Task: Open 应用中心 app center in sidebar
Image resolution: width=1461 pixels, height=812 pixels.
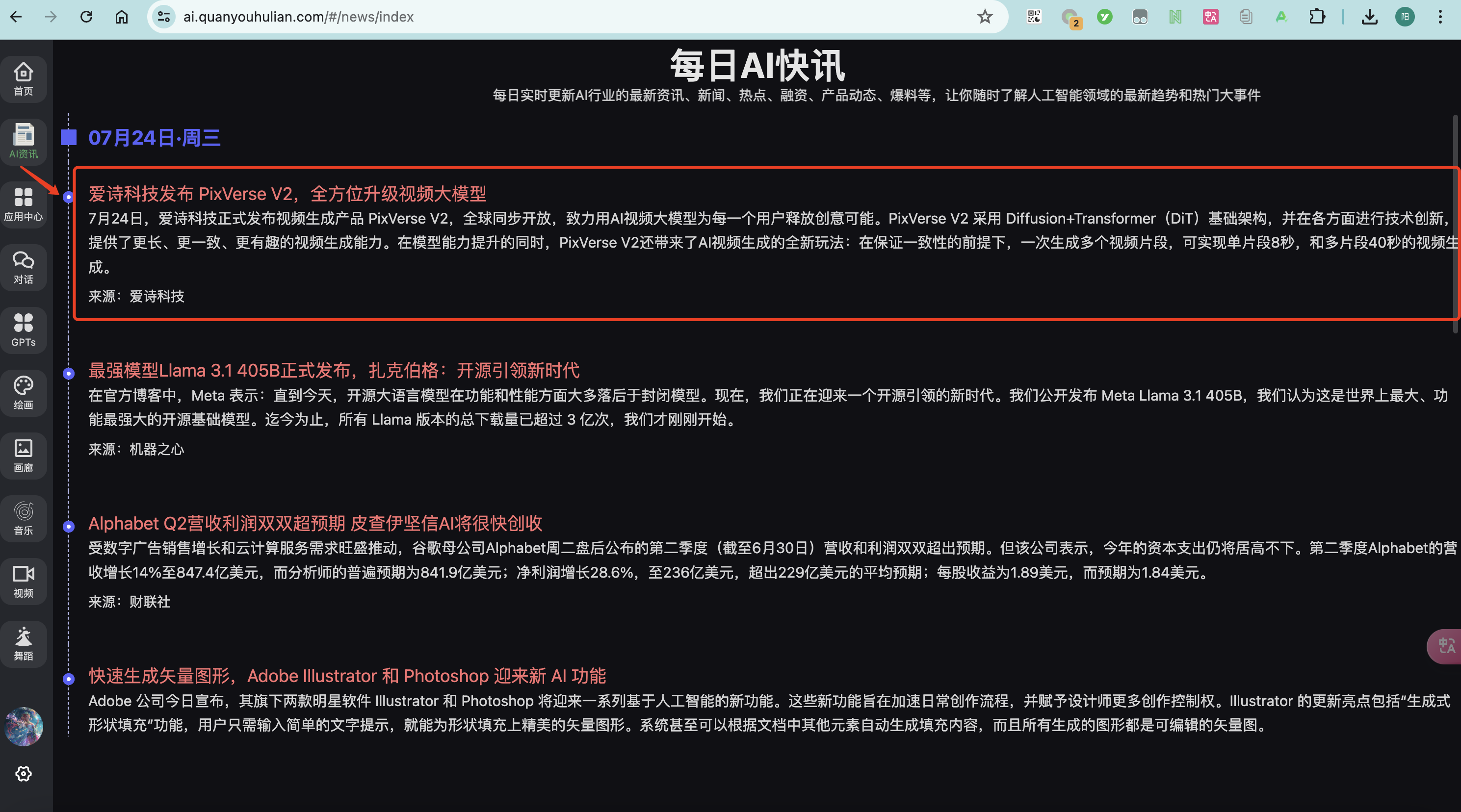Action: tap(23, 204)
